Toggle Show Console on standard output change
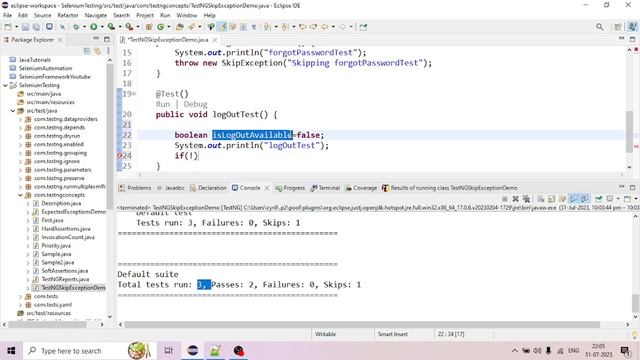The image size is (640, 360). coord(573,199)
